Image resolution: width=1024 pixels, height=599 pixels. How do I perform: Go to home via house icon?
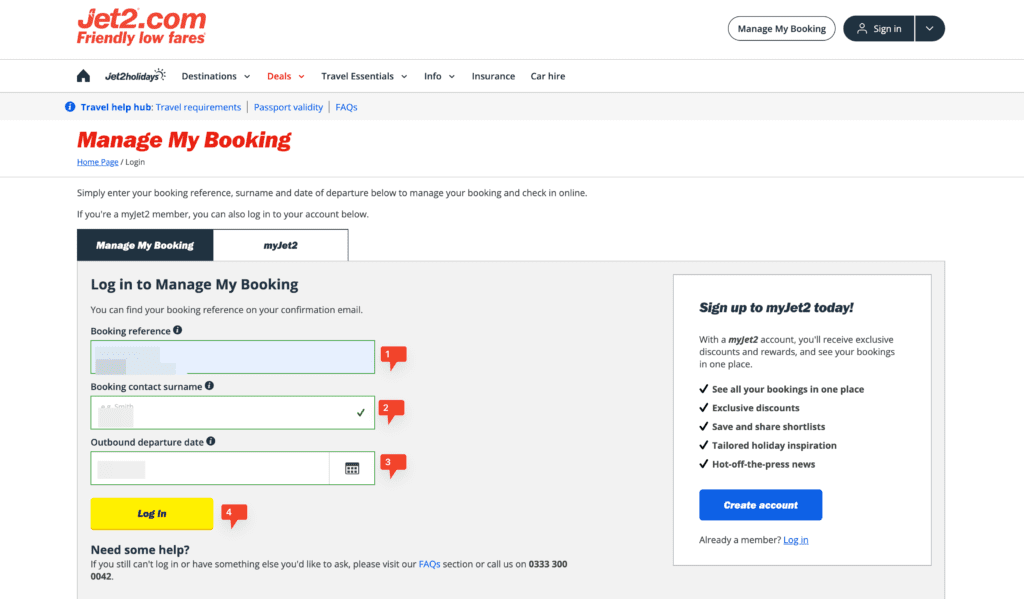83,76
